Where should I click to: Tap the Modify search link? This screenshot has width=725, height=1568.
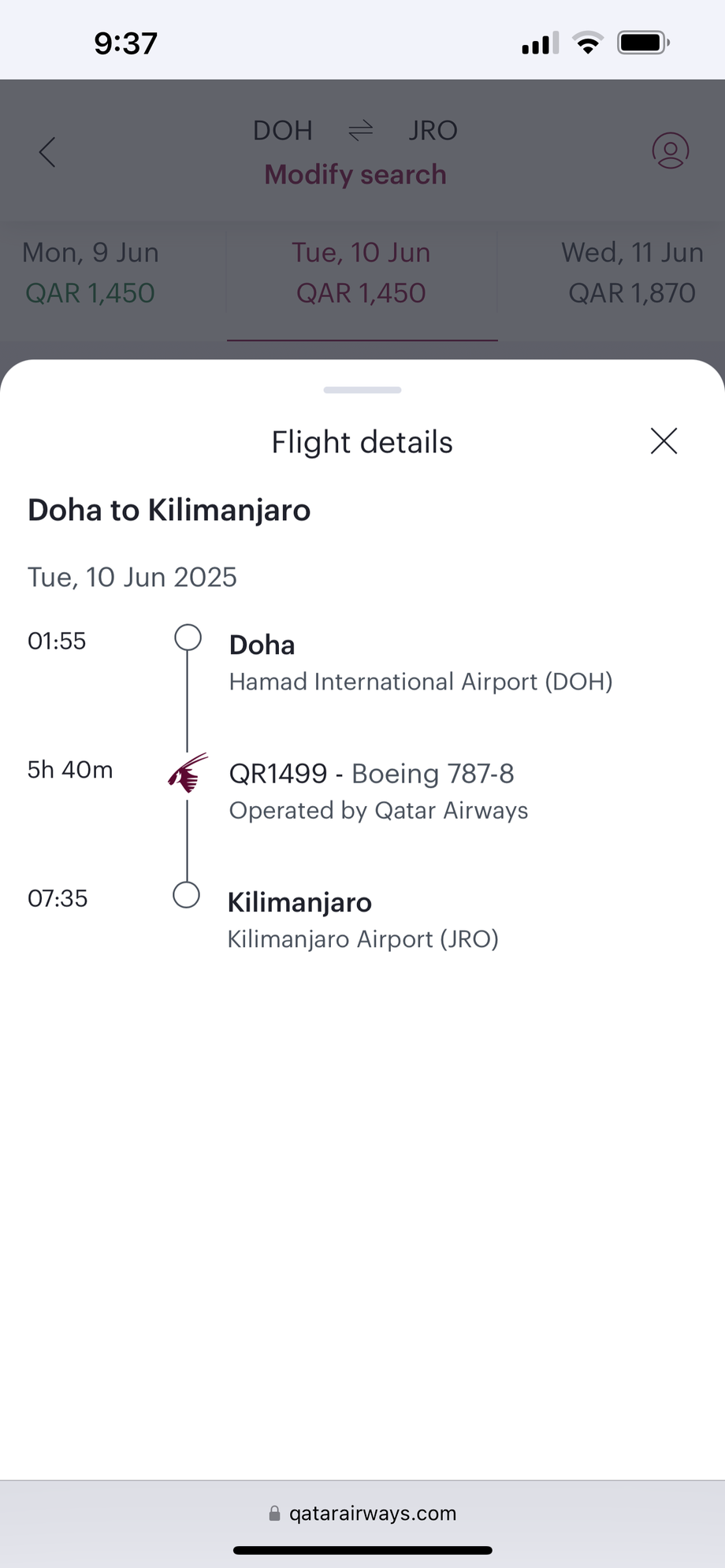coord(355,174)
